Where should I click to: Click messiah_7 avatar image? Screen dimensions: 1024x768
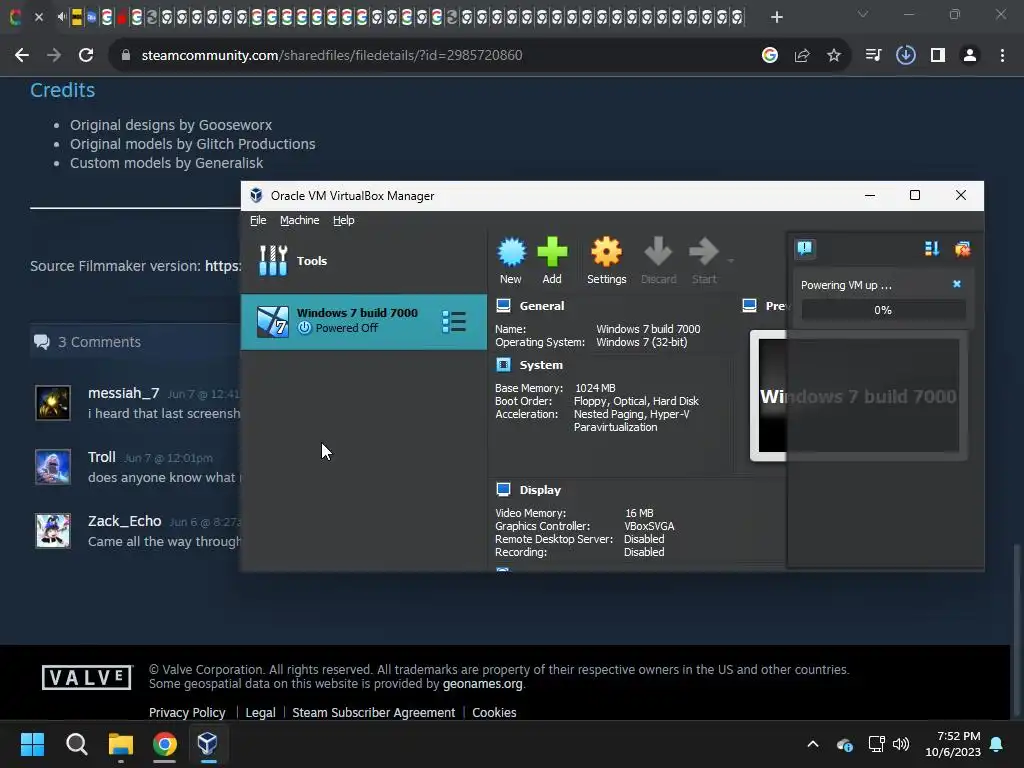53,402
